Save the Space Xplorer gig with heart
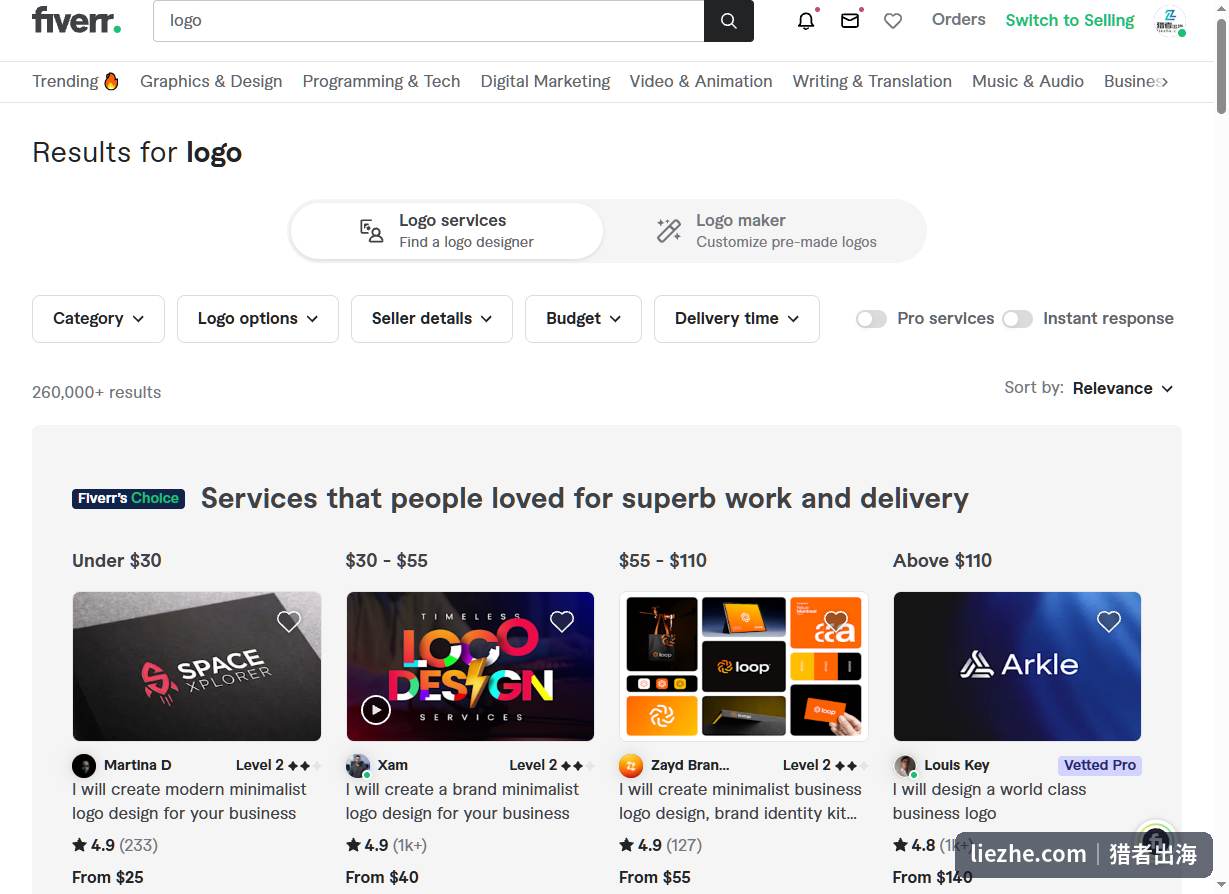The height and width of the screenshot is (894, 1229). pos(289,622)
